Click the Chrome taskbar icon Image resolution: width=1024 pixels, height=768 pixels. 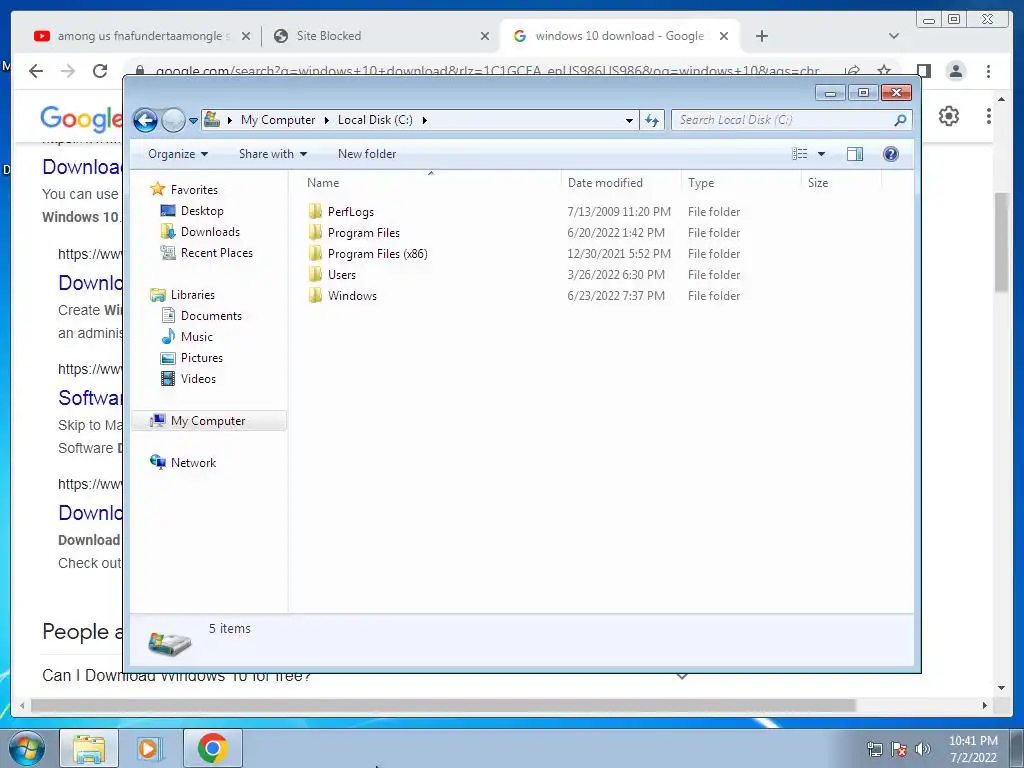(x=212, y=748)
